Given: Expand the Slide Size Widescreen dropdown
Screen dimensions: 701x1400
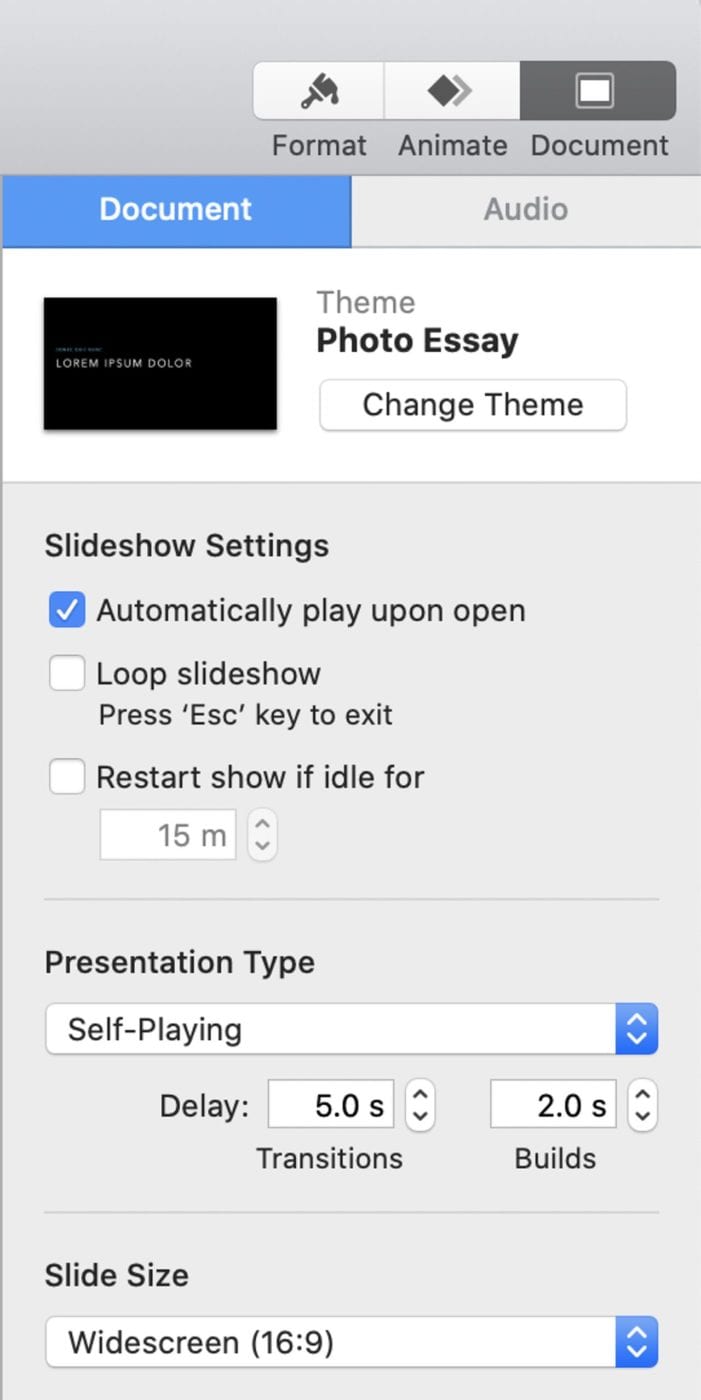Looking at the screenshot, I should (351, 1342).
